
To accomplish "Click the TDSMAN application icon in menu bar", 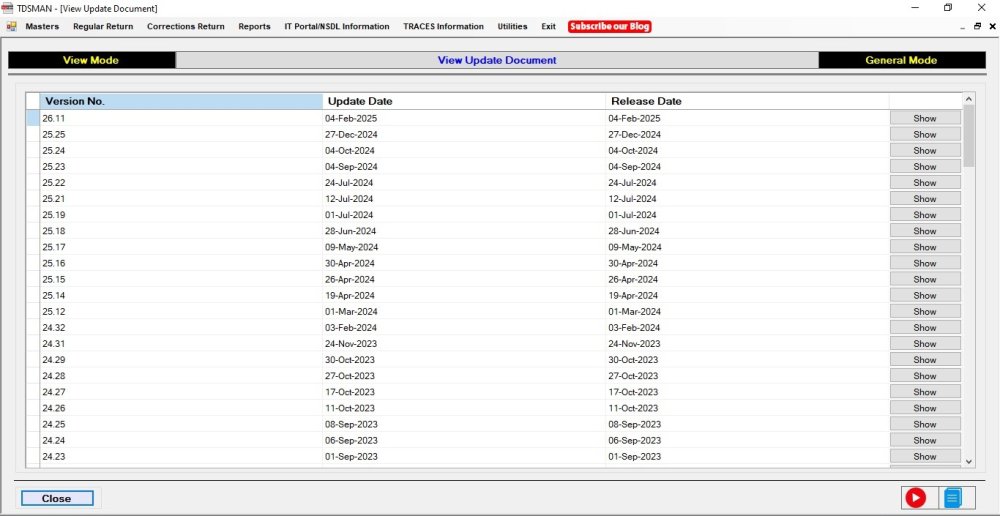I will (x=11, y=26).
